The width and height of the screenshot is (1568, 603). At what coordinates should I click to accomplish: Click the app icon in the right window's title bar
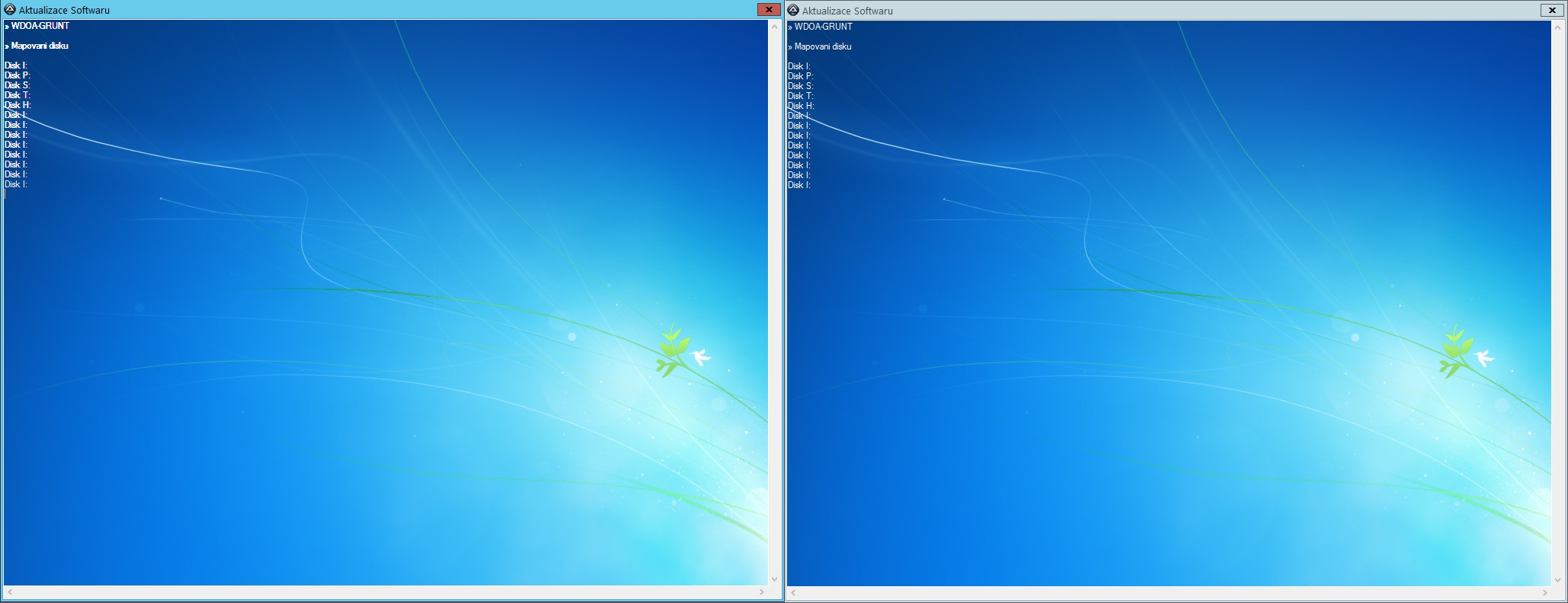[793, 11]
